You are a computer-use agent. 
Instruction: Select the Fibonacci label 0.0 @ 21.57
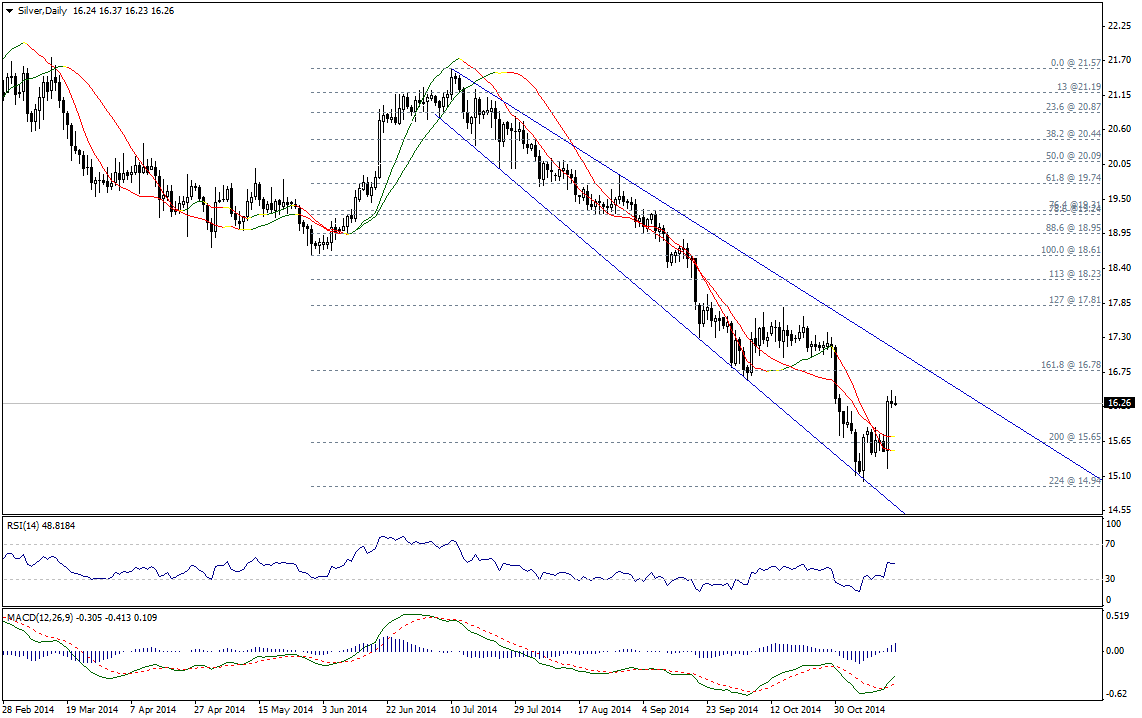click(x=1076, y=63)
